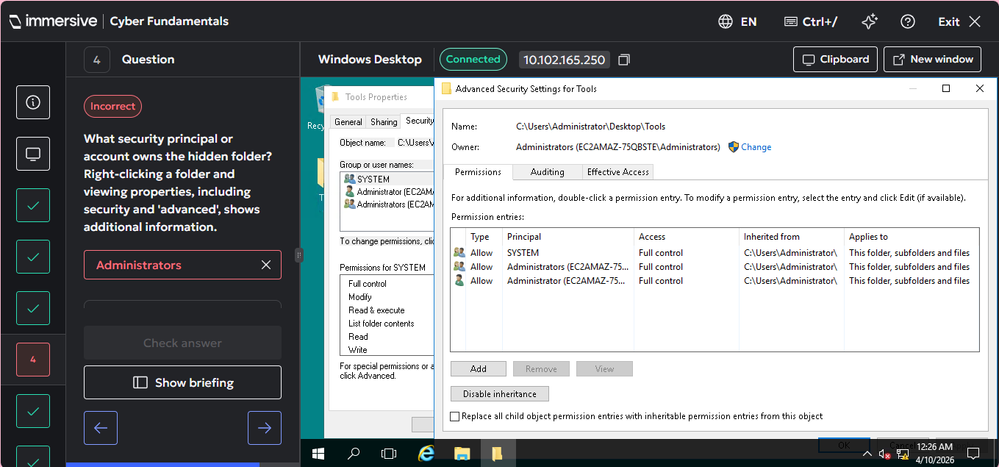Select the Sharing tab in Tools Properties
The image size is (999, 467).
point(383,122)
